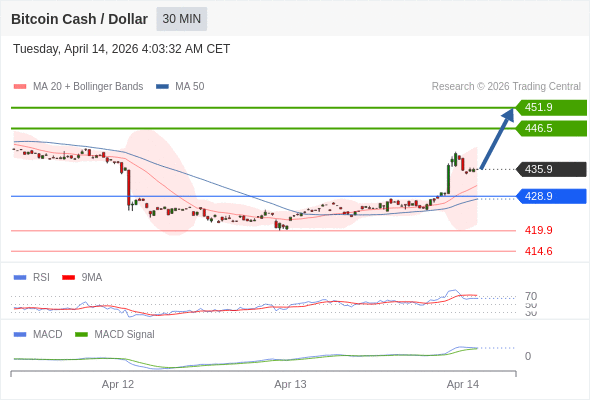Screen dimensions: 590x400
Task: Click the MA 50 blue legend swatch
Action: point(162,87)
